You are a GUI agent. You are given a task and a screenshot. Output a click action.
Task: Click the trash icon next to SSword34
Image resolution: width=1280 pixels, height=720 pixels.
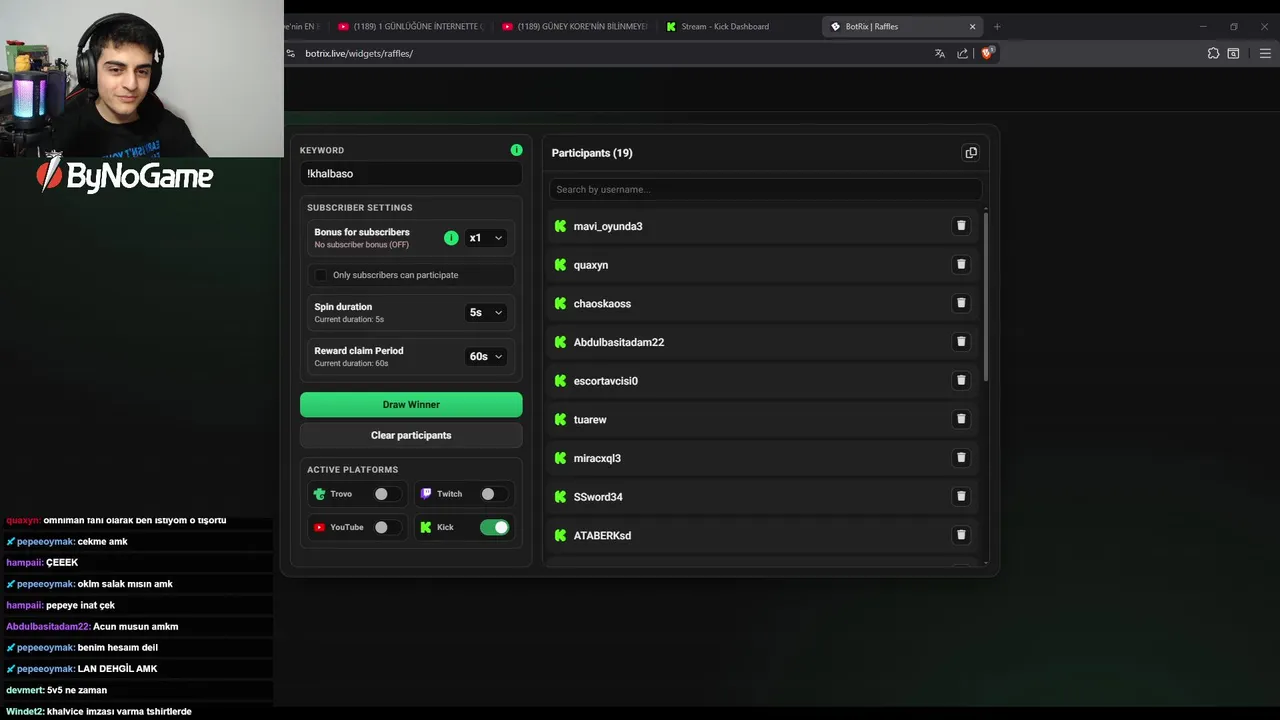point(961,496)
